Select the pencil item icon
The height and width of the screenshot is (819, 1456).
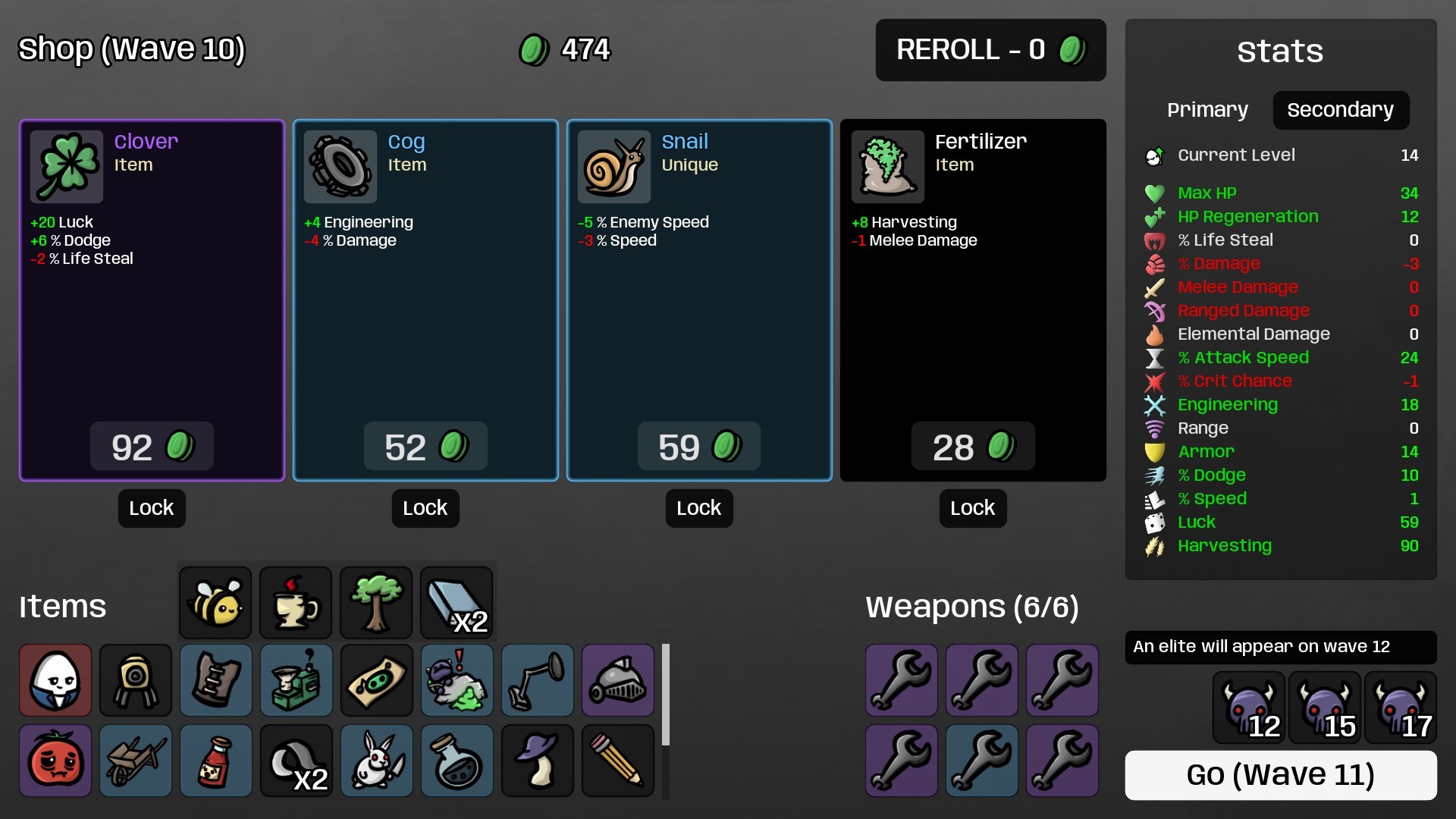click(x=618, y=761)
